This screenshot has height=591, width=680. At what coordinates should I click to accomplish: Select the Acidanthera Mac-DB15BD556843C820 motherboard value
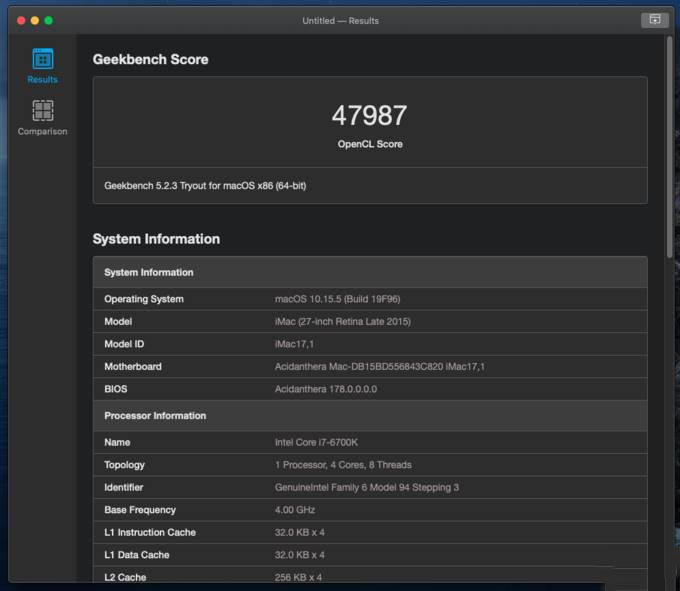(x=379, y=367)
